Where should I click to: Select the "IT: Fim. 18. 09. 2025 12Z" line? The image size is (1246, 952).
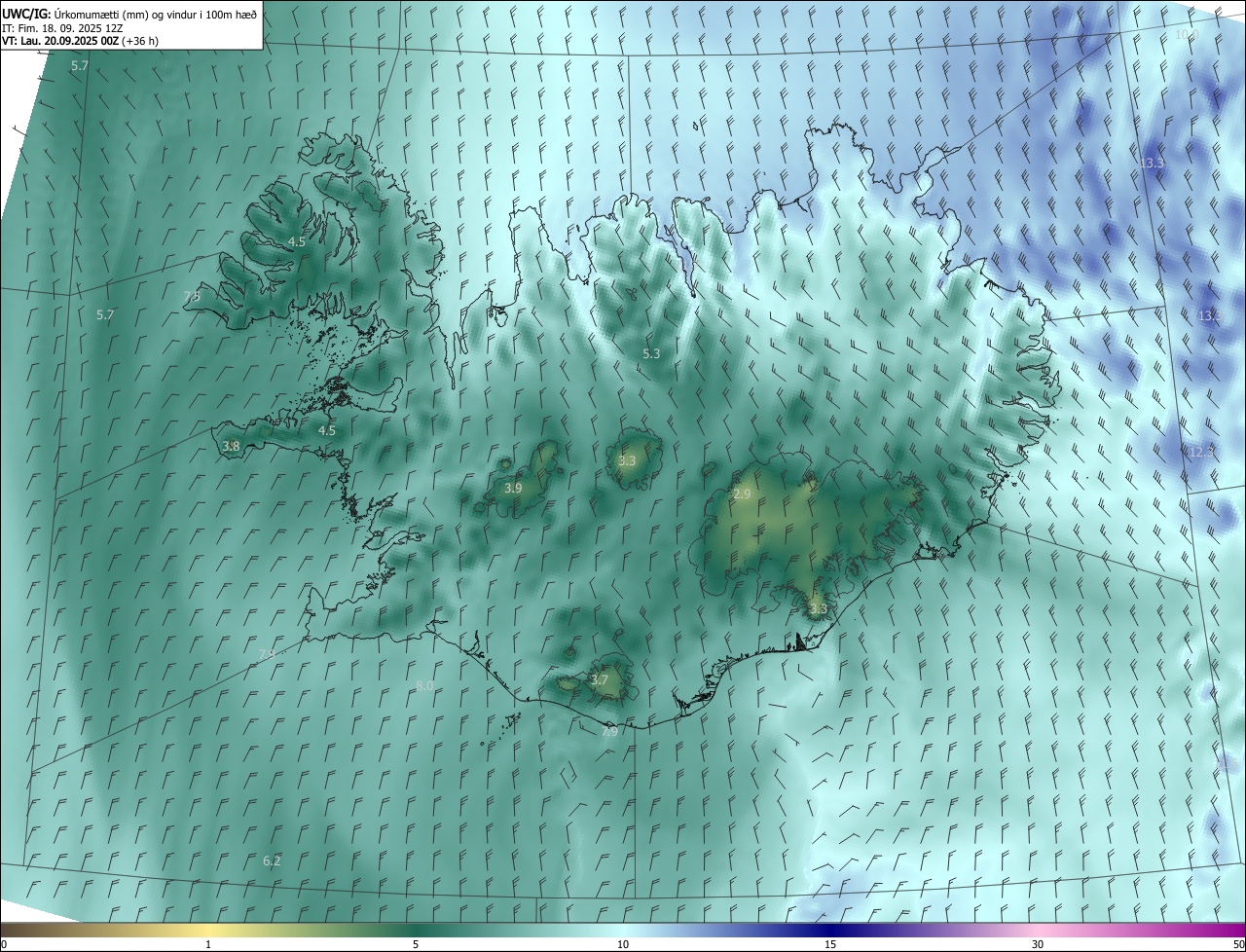click(x=62, y=27)
